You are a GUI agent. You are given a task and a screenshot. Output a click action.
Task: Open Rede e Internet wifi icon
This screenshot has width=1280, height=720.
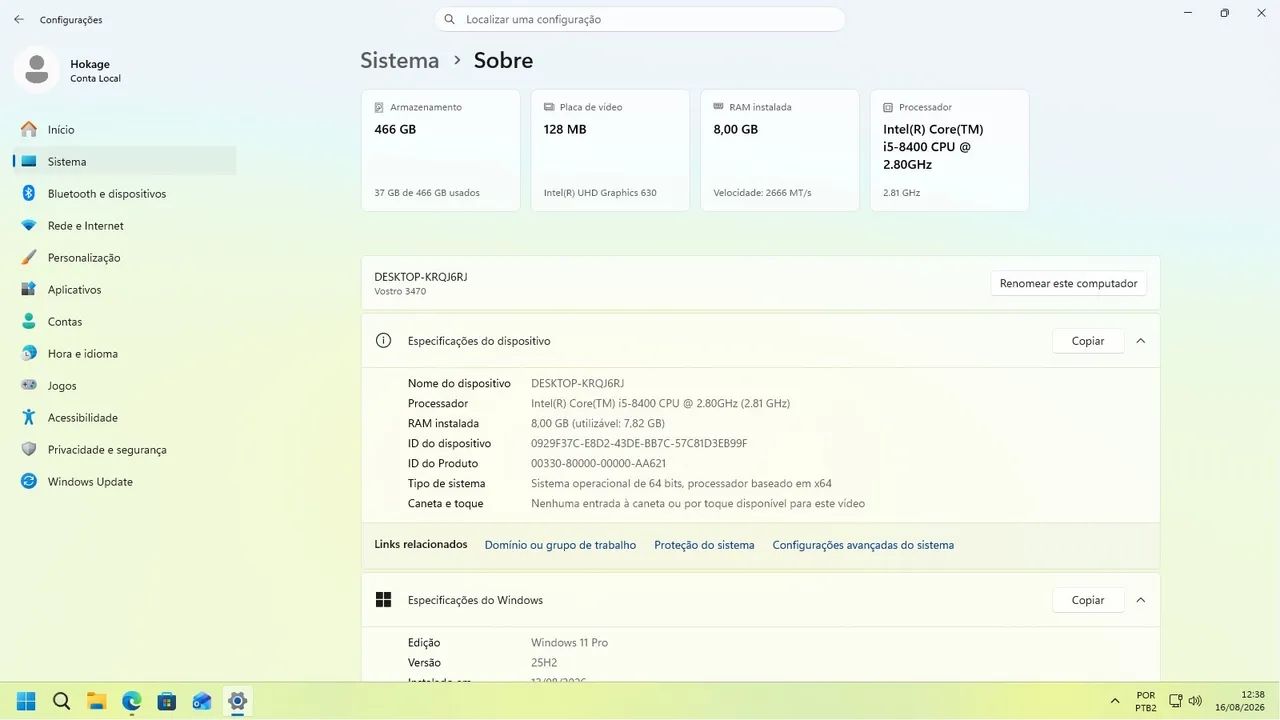coord(29,225)
